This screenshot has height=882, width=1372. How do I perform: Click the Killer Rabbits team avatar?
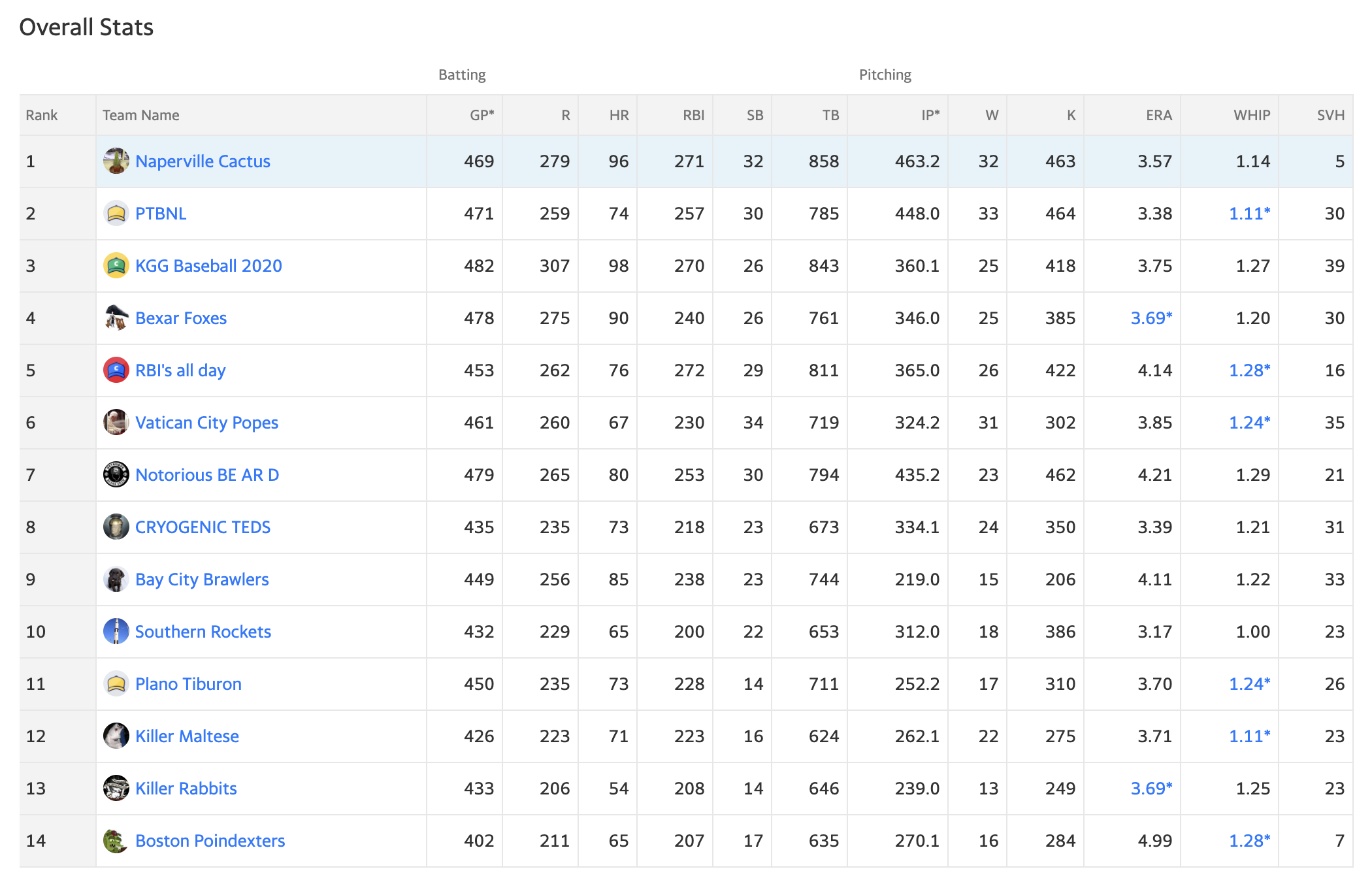tap(116, 788)
